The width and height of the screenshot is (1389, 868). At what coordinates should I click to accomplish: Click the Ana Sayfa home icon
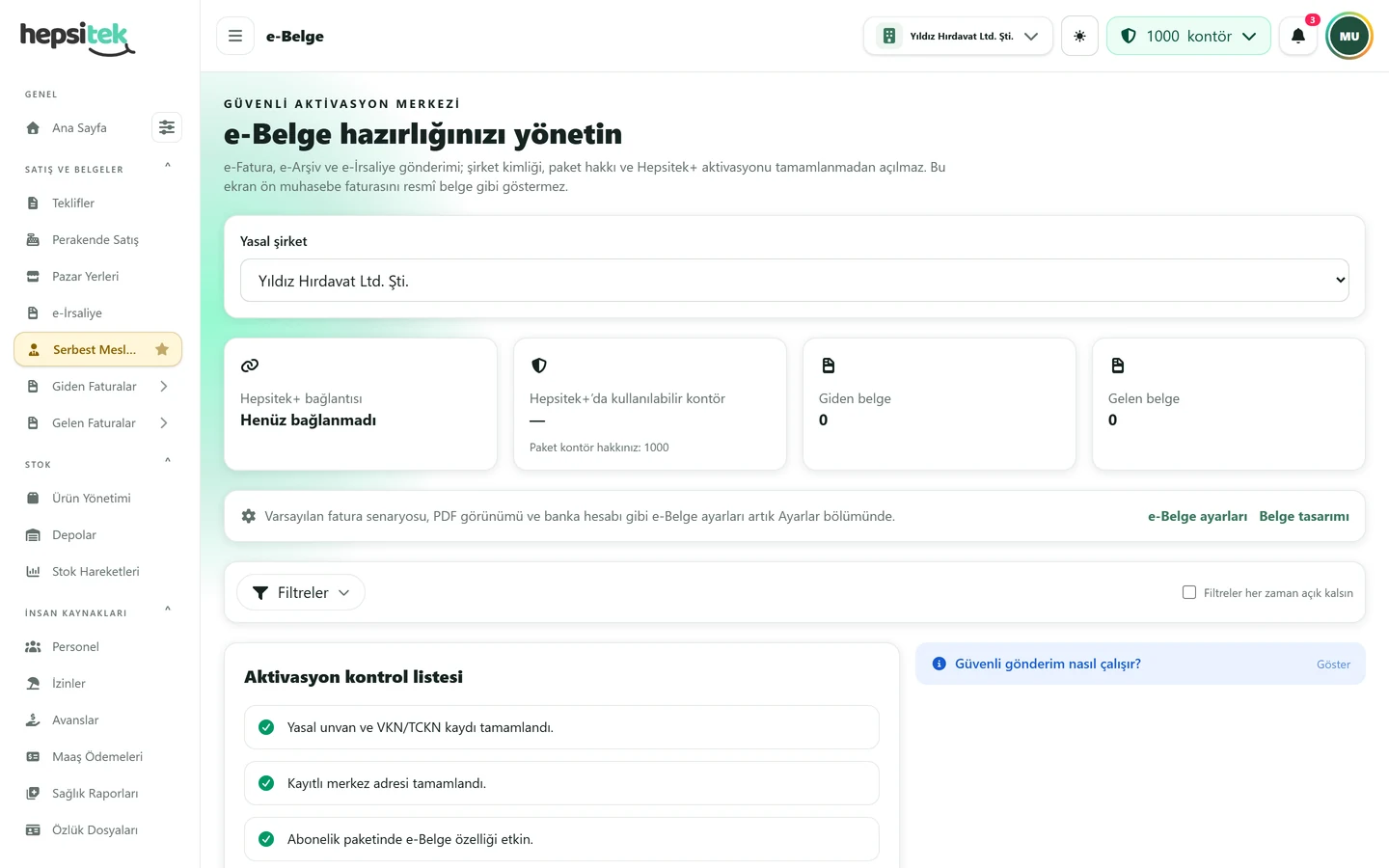pos(33,128)
